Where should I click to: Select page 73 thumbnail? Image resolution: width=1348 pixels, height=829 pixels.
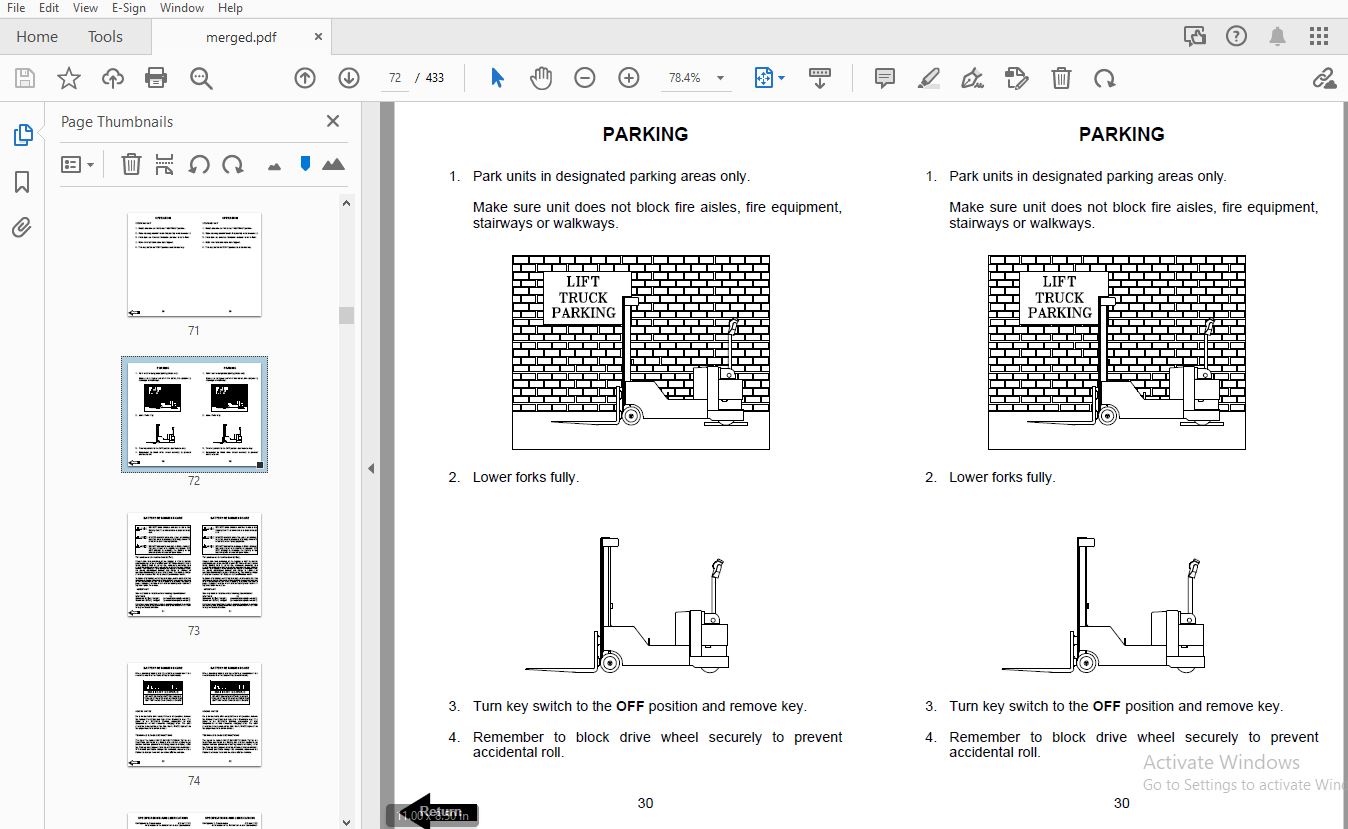[x=194, y=564]
